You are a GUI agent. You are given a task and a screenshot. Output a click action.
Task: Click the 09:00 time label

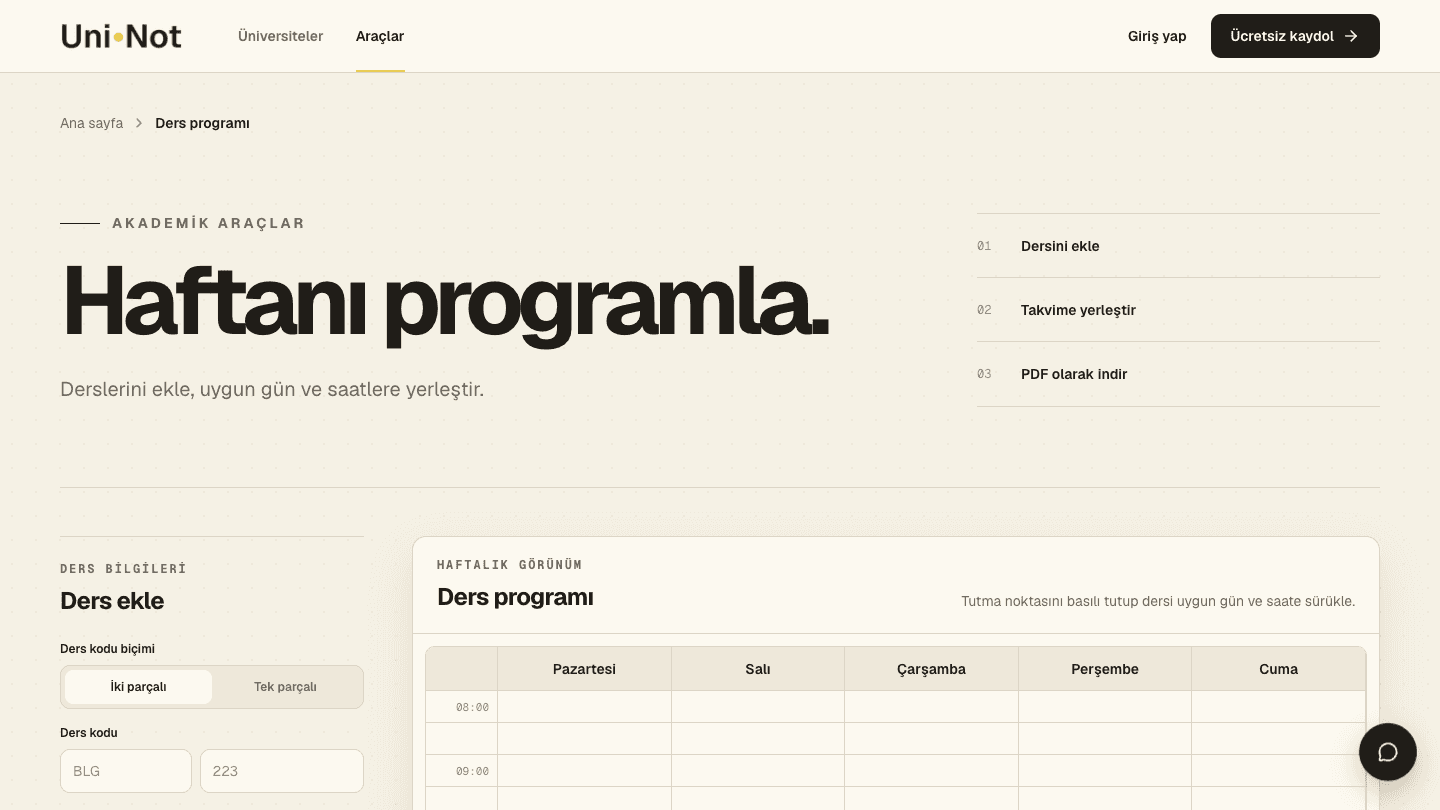click(472, 771)
